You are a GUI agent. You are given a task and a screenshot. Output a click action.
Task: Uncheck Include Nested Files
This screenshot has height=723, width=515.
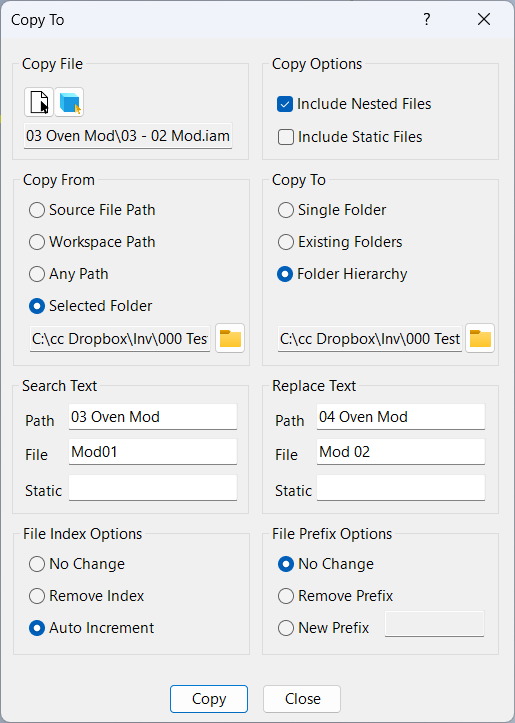(x=285, y=104)
